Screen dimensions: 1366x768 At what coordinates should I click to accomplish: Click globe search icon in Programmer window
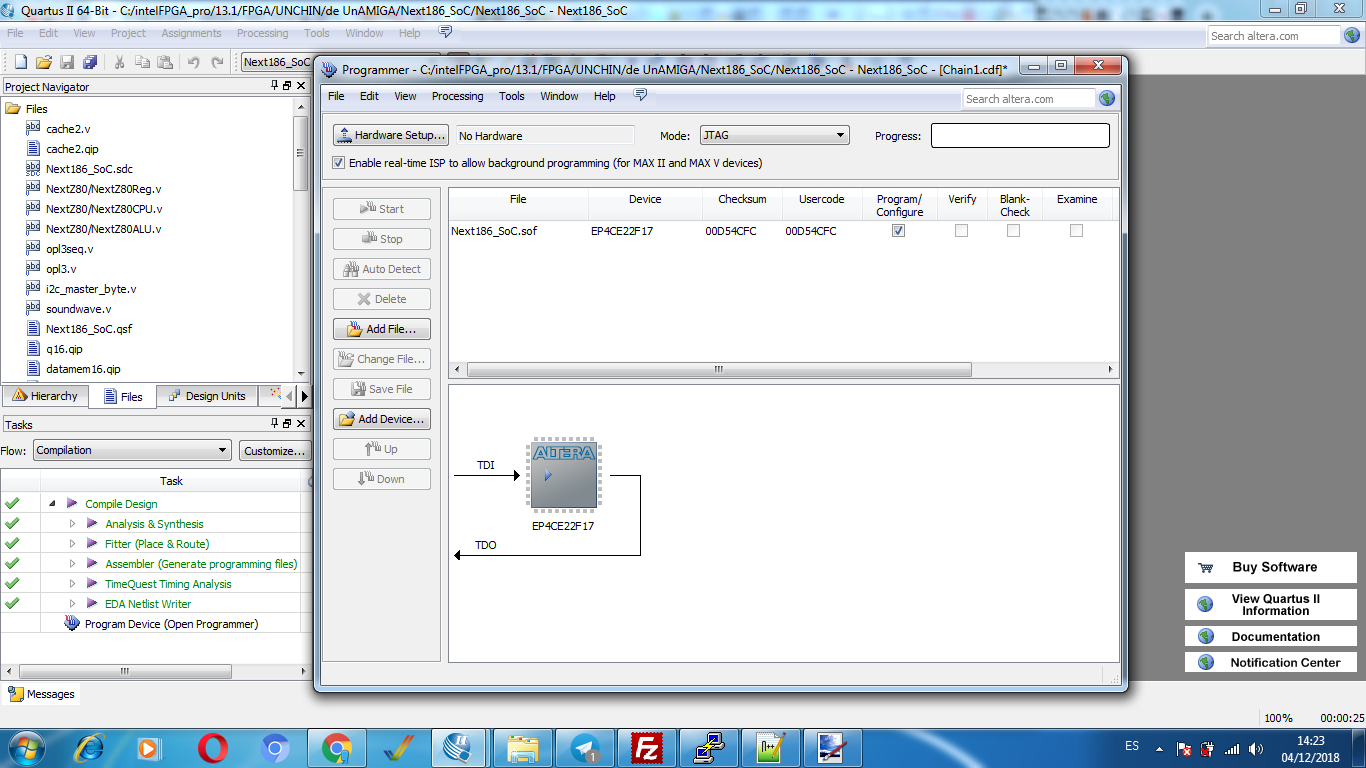(x=1107, y=98)
